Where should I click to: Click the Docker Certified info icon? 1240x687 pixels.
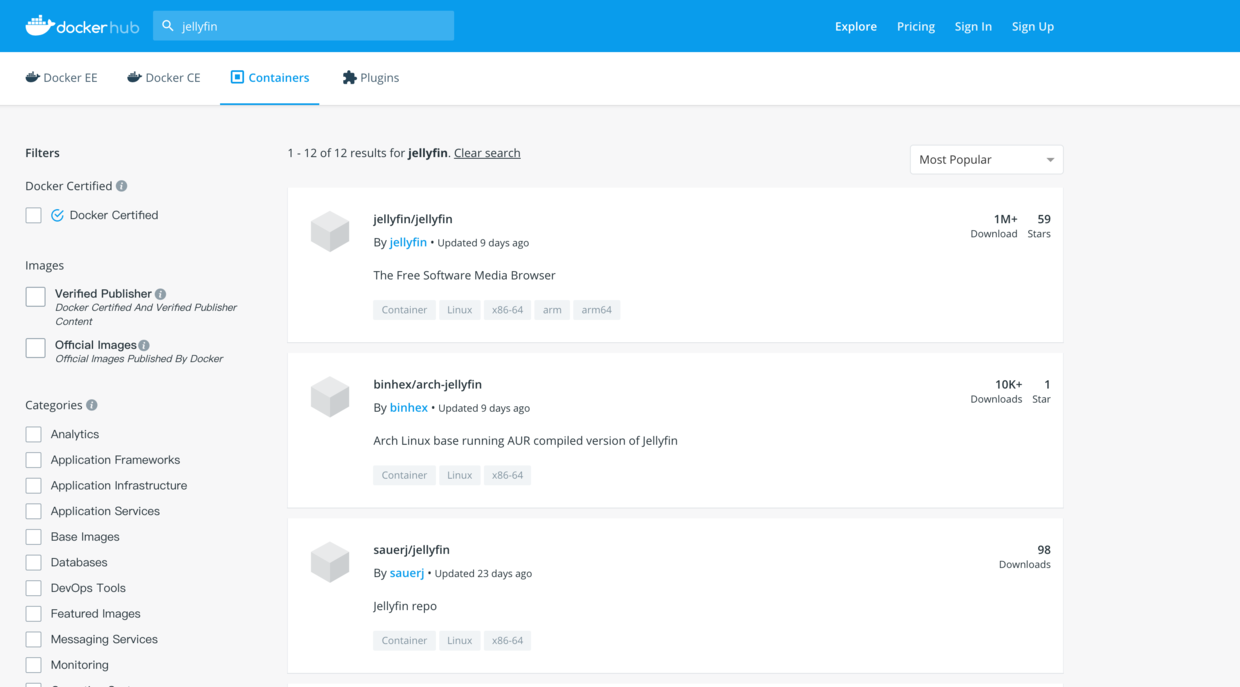click(121, 186)
